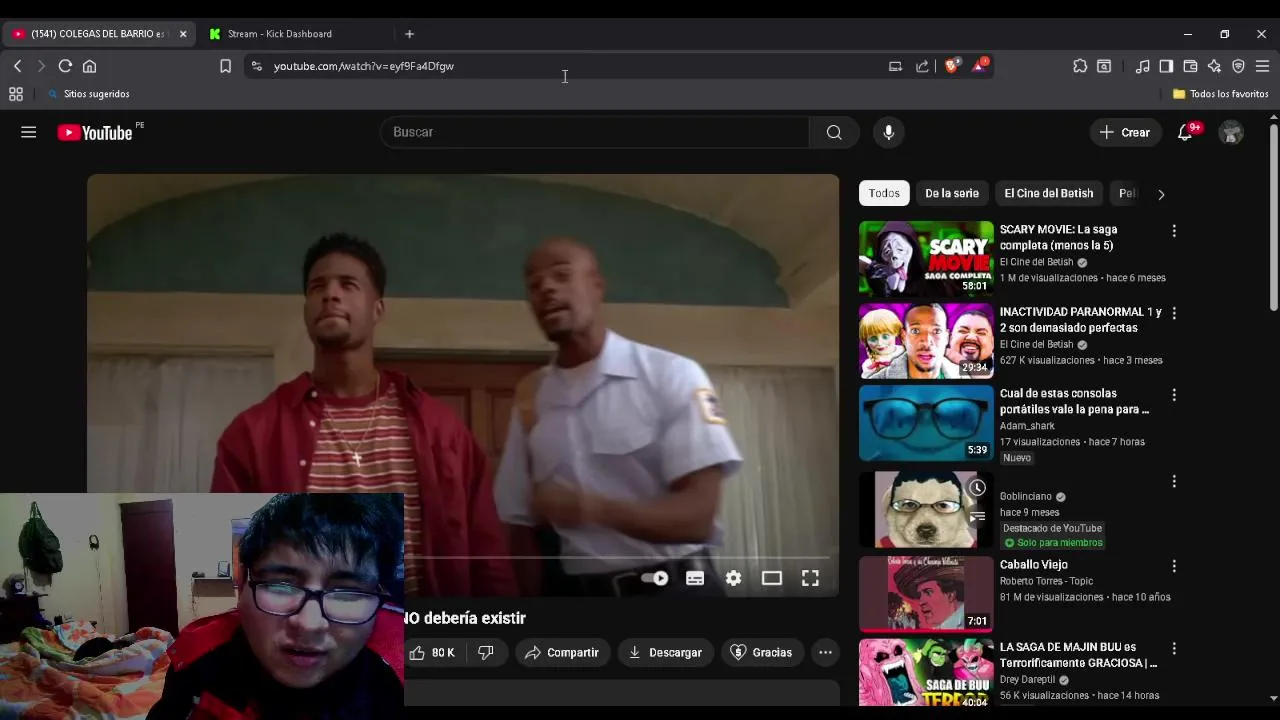1280x720 pixels.
Task: Switch the player to theater mode
Action: click(x=771, y=578)
